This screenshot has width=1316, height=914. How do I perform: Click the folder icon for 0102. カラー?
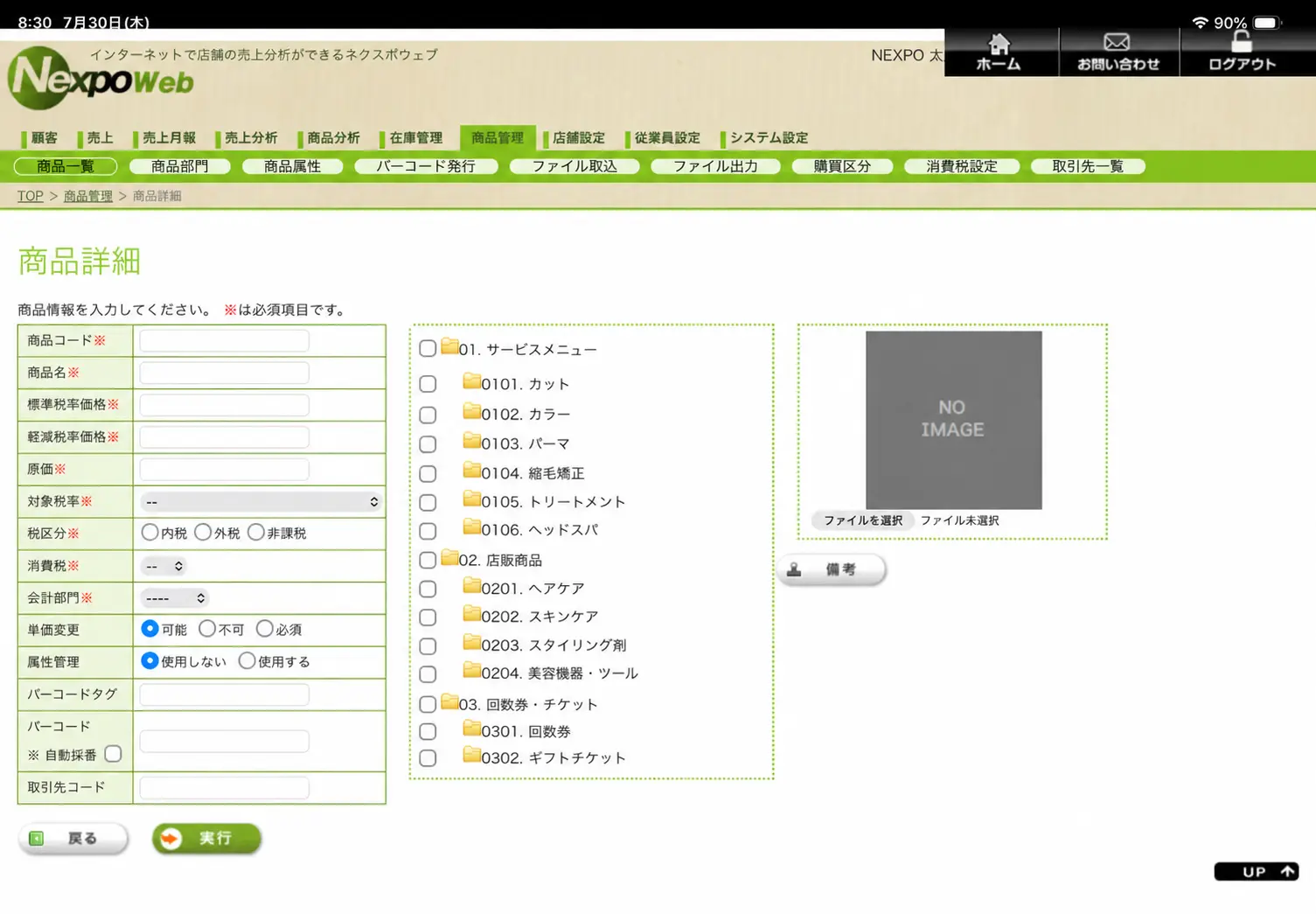pos(471,411)
